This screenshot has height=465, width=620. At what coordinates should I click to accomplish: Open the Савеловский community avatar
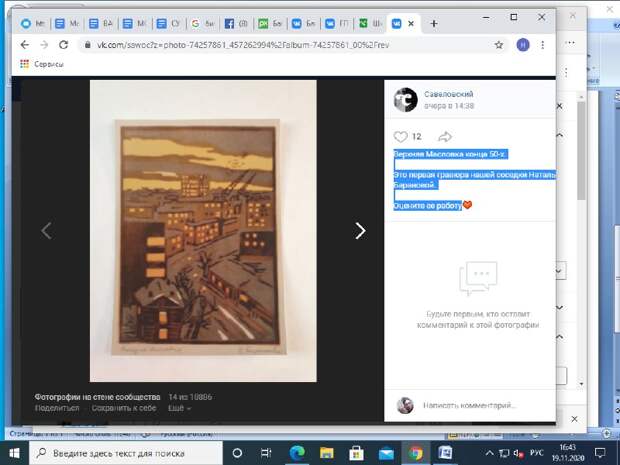(405, 100)
